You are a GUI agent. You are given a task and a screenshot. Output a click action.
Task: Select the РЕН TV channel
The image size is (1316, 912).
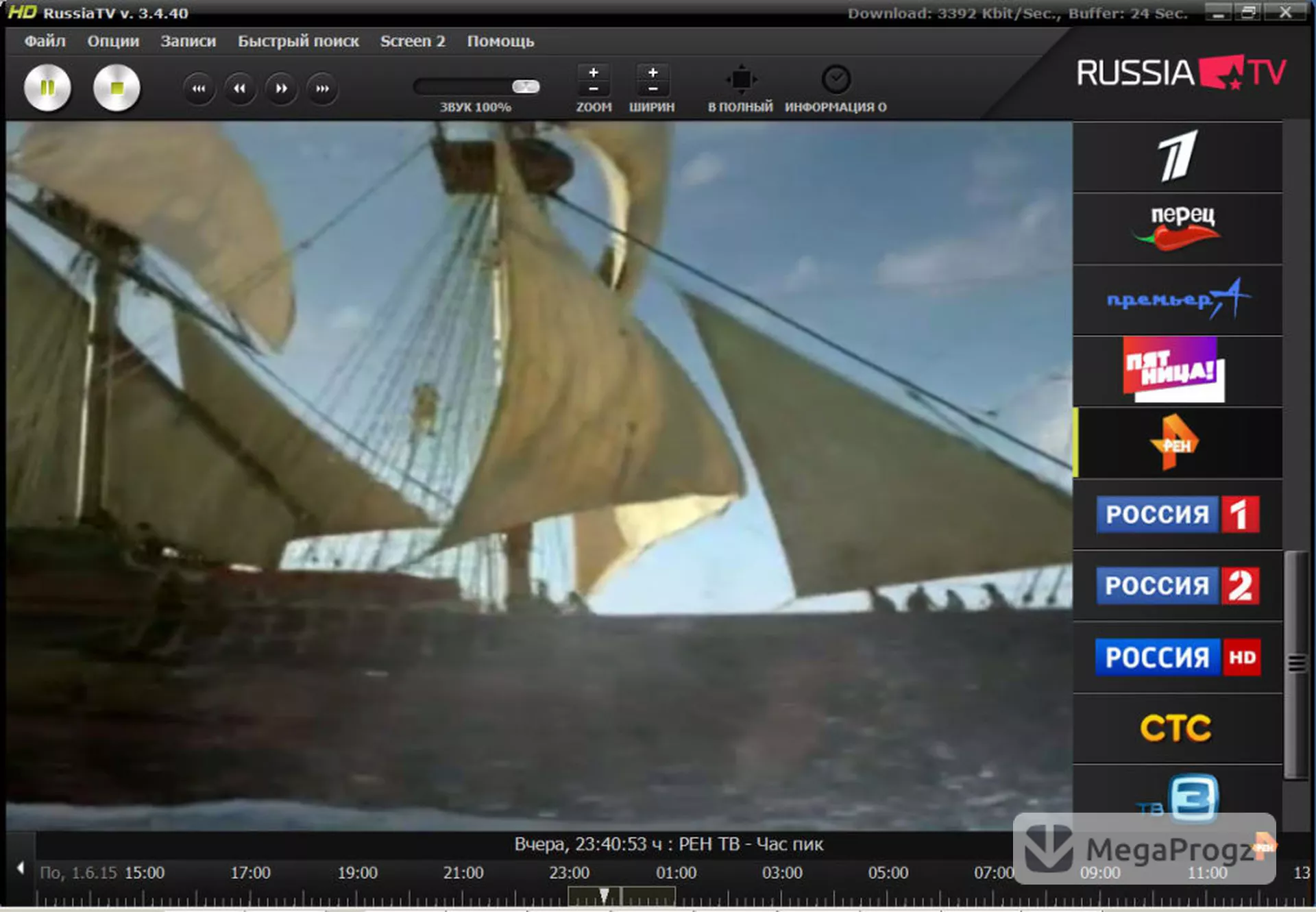click(x=1178, y=443)
